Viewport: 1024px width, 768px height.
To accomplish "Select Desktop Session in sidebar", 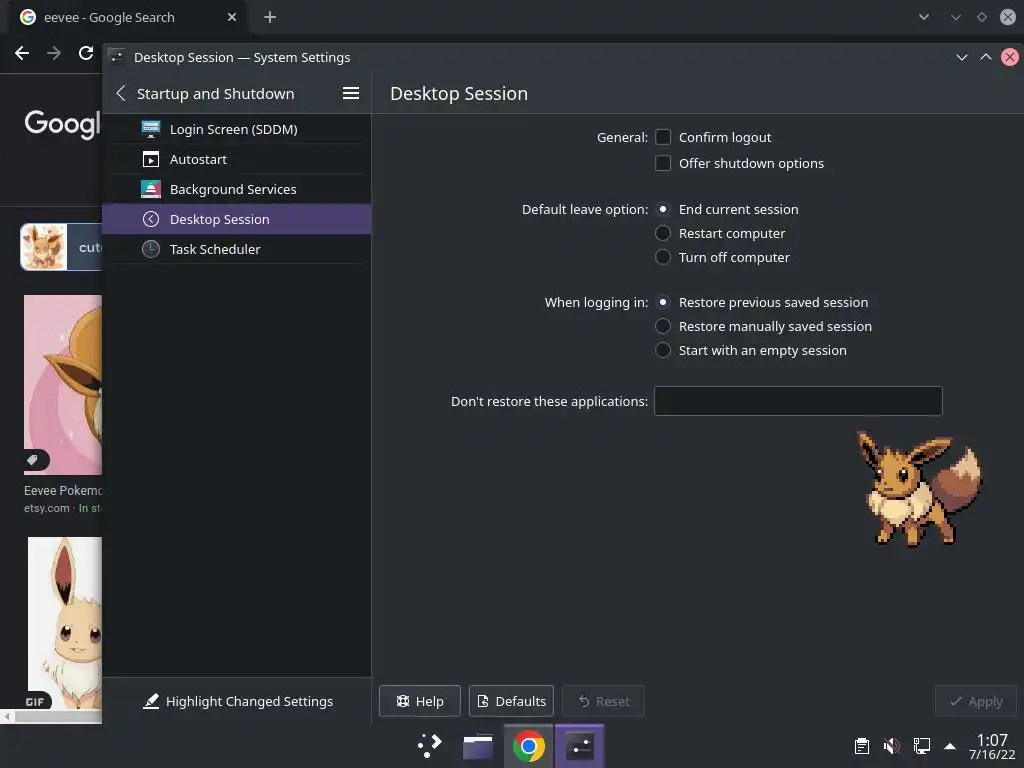I will point(237,219).
